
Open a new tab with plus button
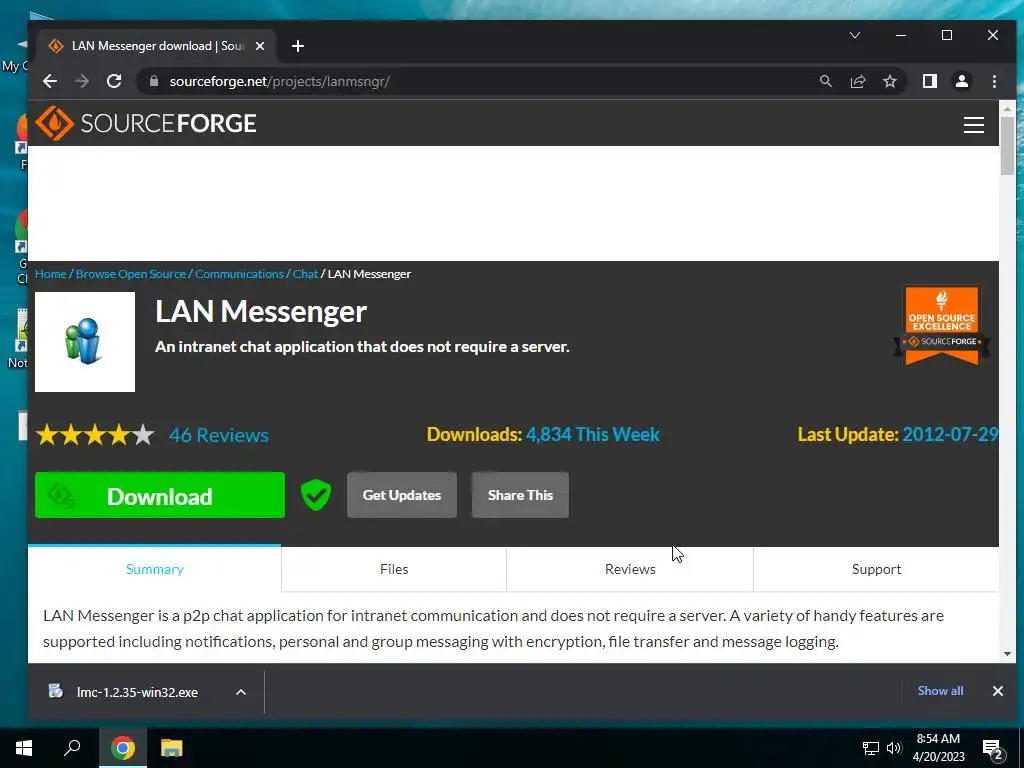pyautogui.click(x=298, y=46)
